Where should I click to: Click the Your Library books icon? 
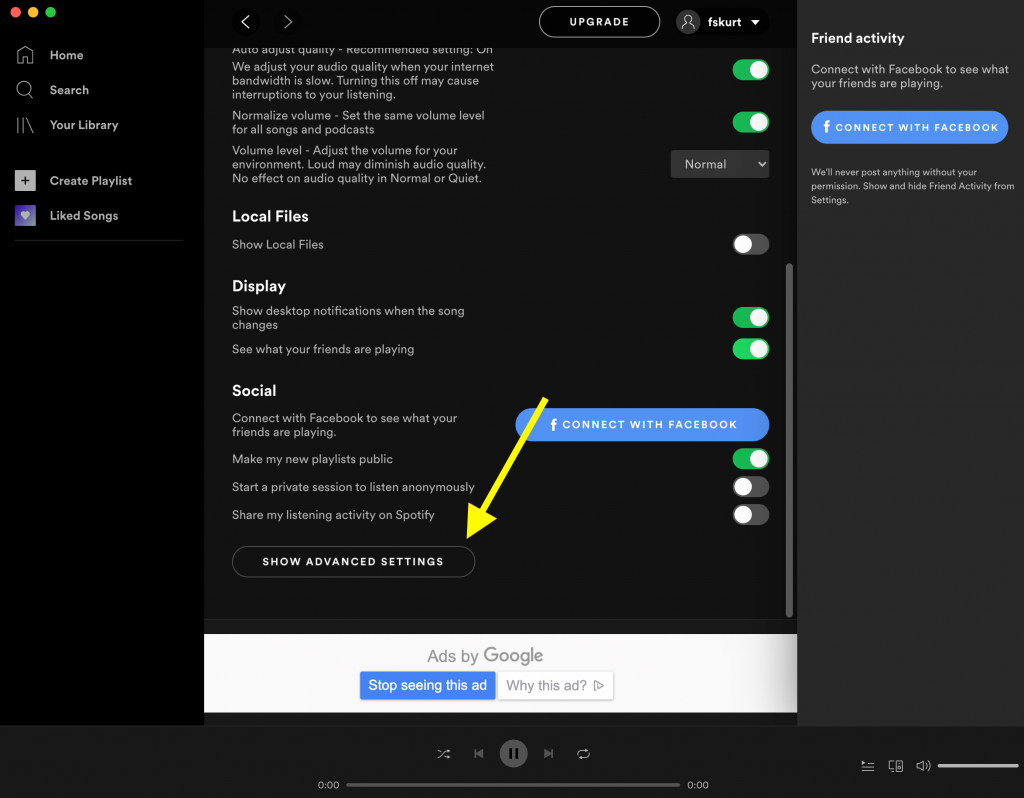25,125
